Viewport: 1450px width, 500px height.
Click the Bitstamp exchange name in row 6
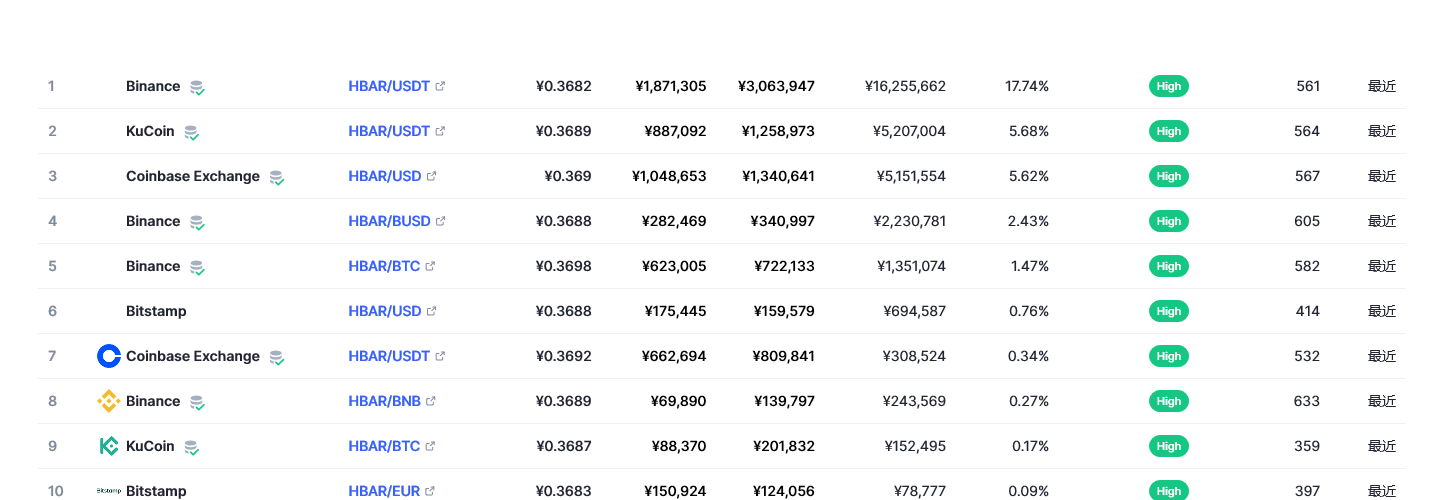click(x=156, y=311)
